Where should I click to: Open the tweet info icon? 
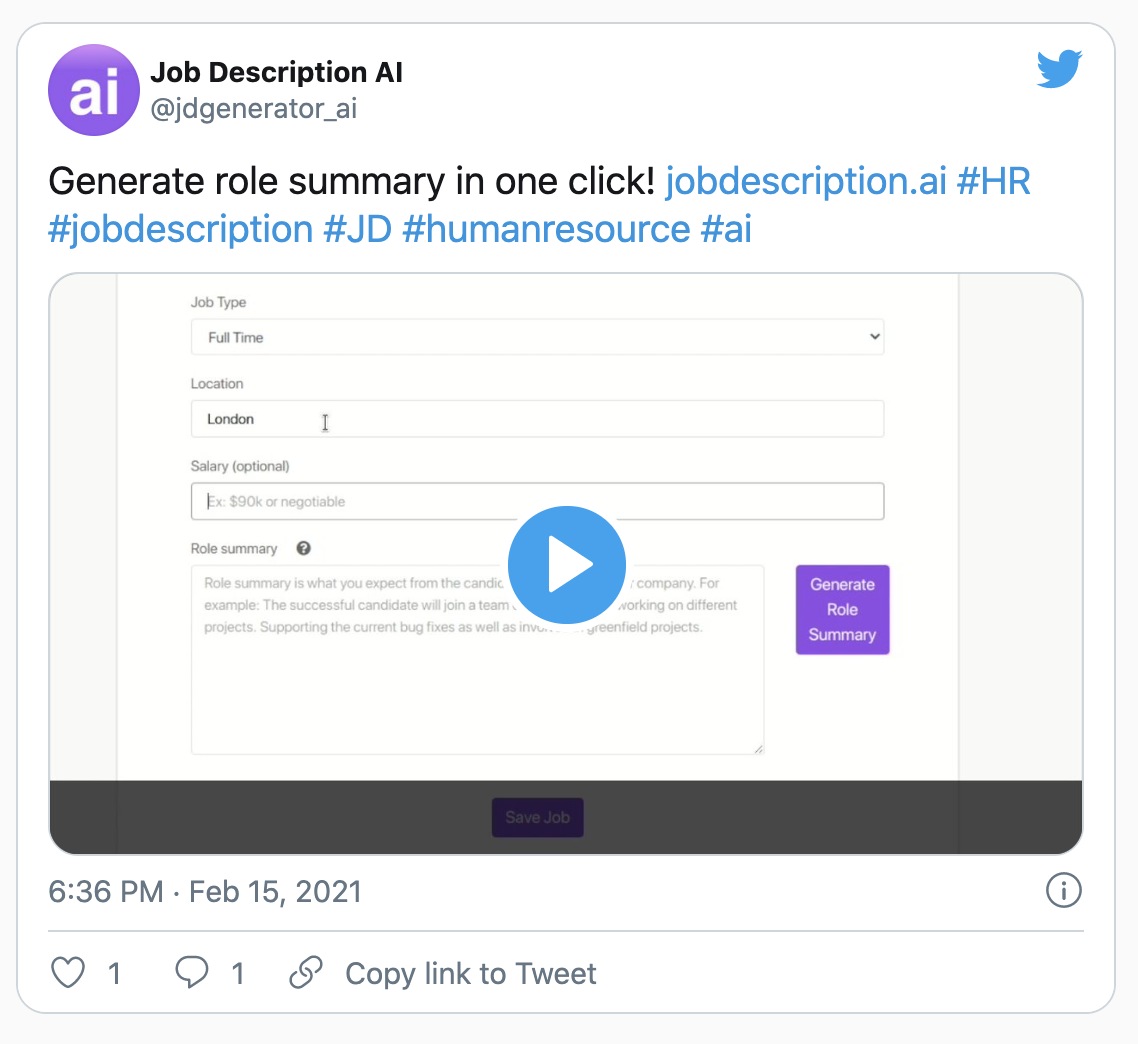point(1063,890)
